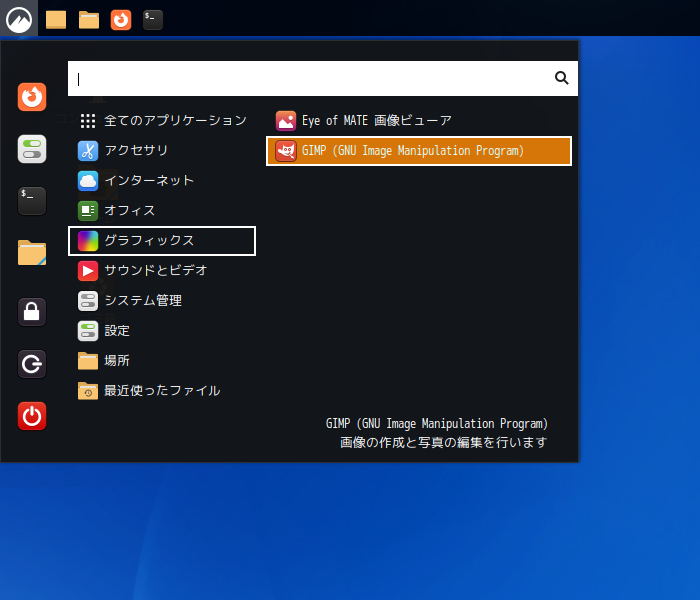Viewport: 700px width, 600px height.
Task: Click the rainbow グラフィックス category icon
Action: click(88, 241)
